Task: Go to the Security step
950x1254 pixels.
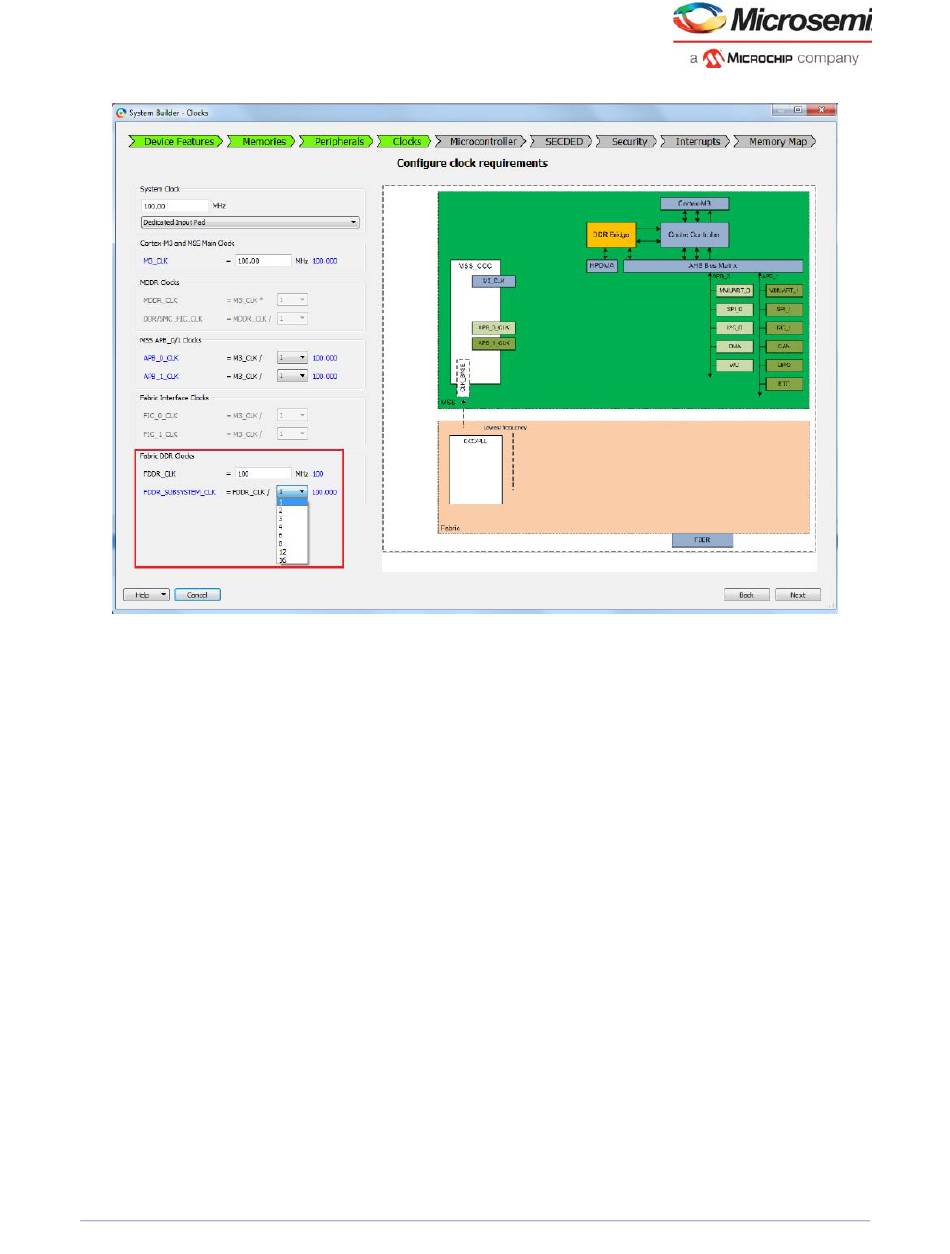Action: tap(628, 142)
